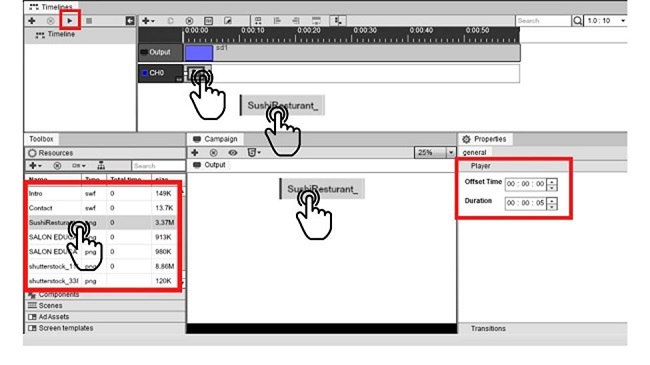Expand the Scenes section
The width and height of the screenshot is (650, 365).
click(105, 306)
